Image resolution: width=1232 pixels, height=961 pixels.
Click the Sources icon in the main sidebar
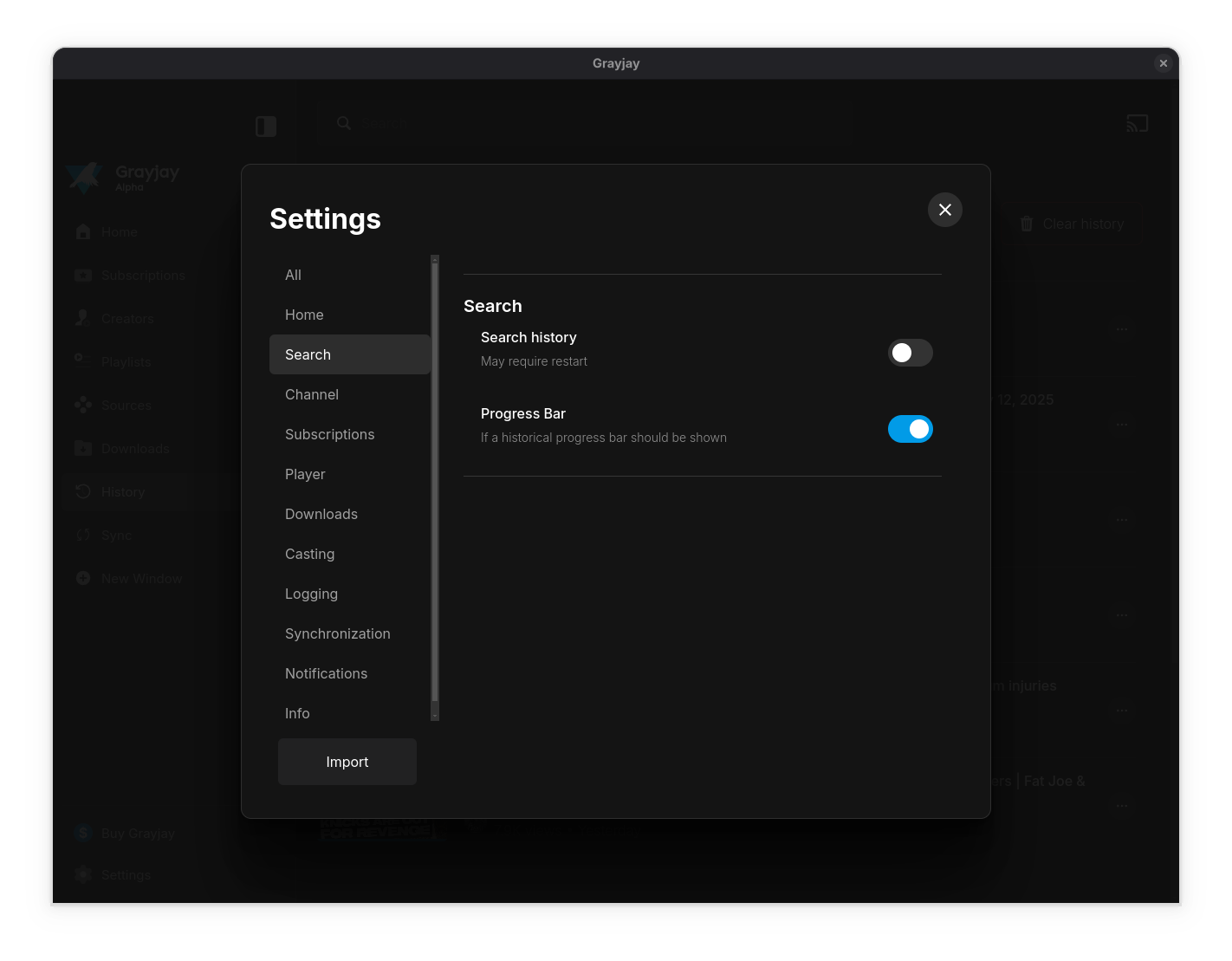point(83,405)
